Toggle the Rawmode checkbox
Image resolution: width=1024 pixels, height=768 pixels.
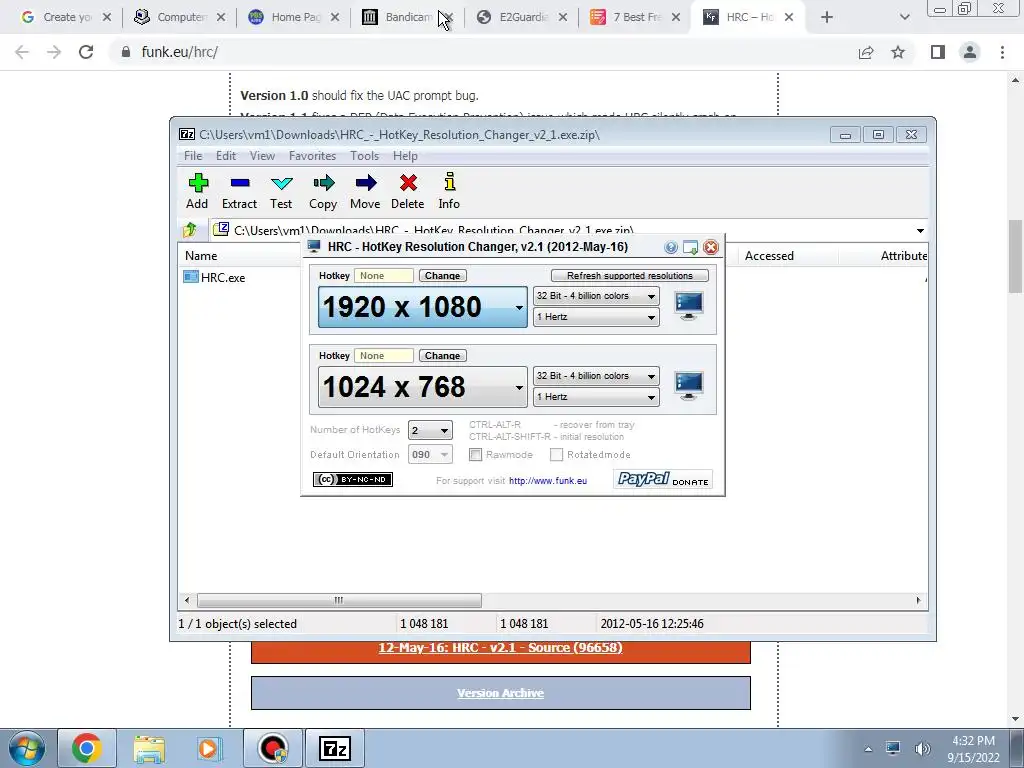pos(475,455)
